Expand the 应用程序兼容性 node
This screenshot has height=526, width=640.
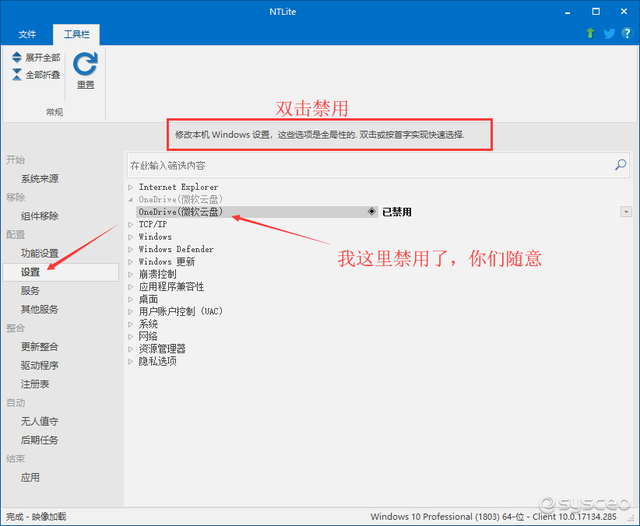pyautogui.click(x=131, y=287)
